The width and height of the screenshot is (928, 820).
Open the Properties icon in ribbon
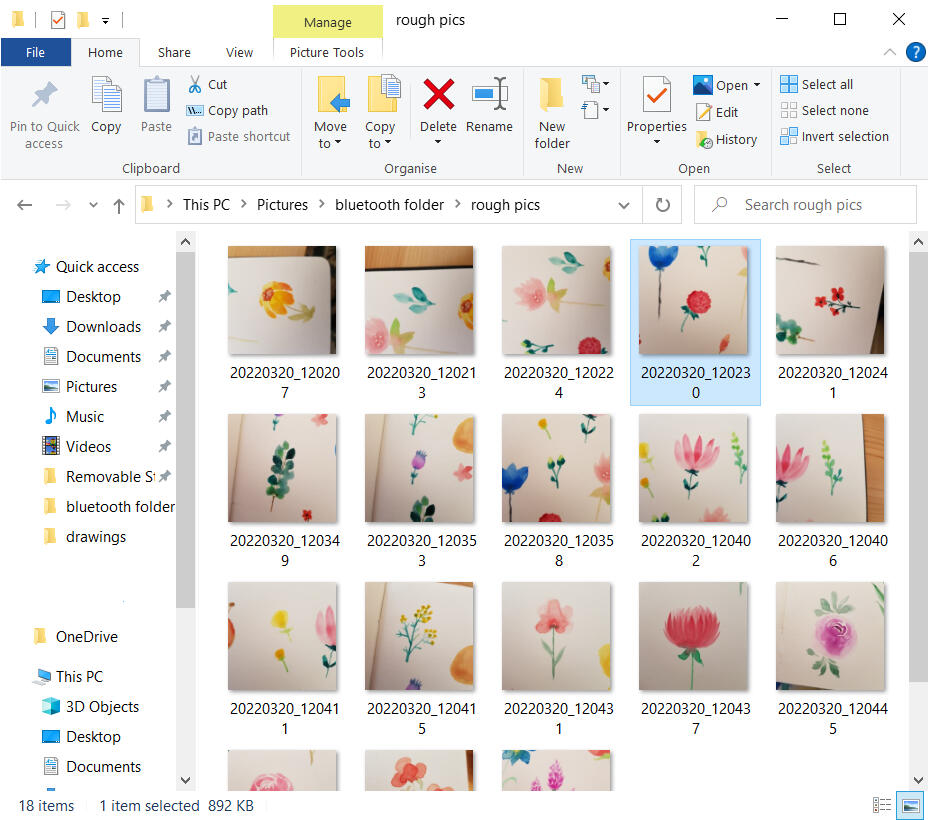pos(656,96)
